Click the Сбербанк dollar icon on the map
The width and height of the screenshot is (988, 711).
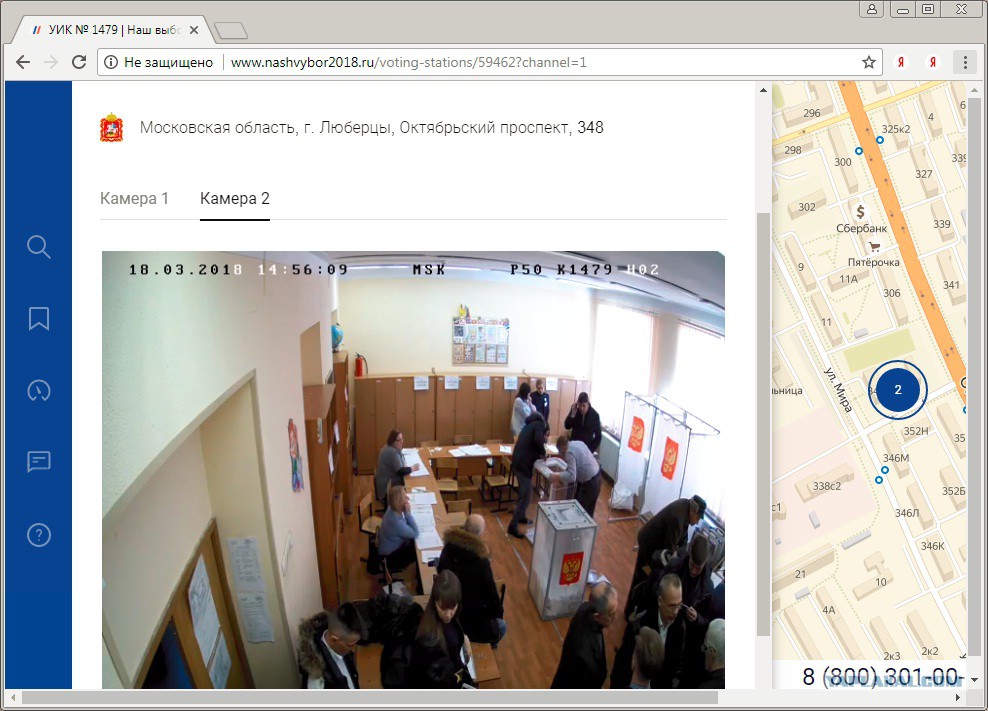pos(860,212)
